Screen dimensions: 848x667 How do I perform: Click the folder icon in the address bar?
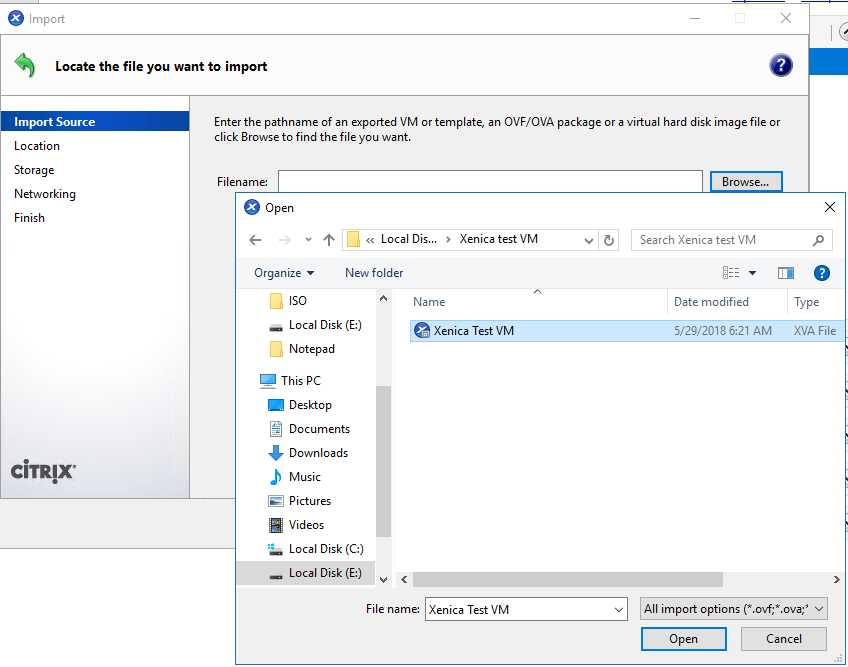click(353, 239)
